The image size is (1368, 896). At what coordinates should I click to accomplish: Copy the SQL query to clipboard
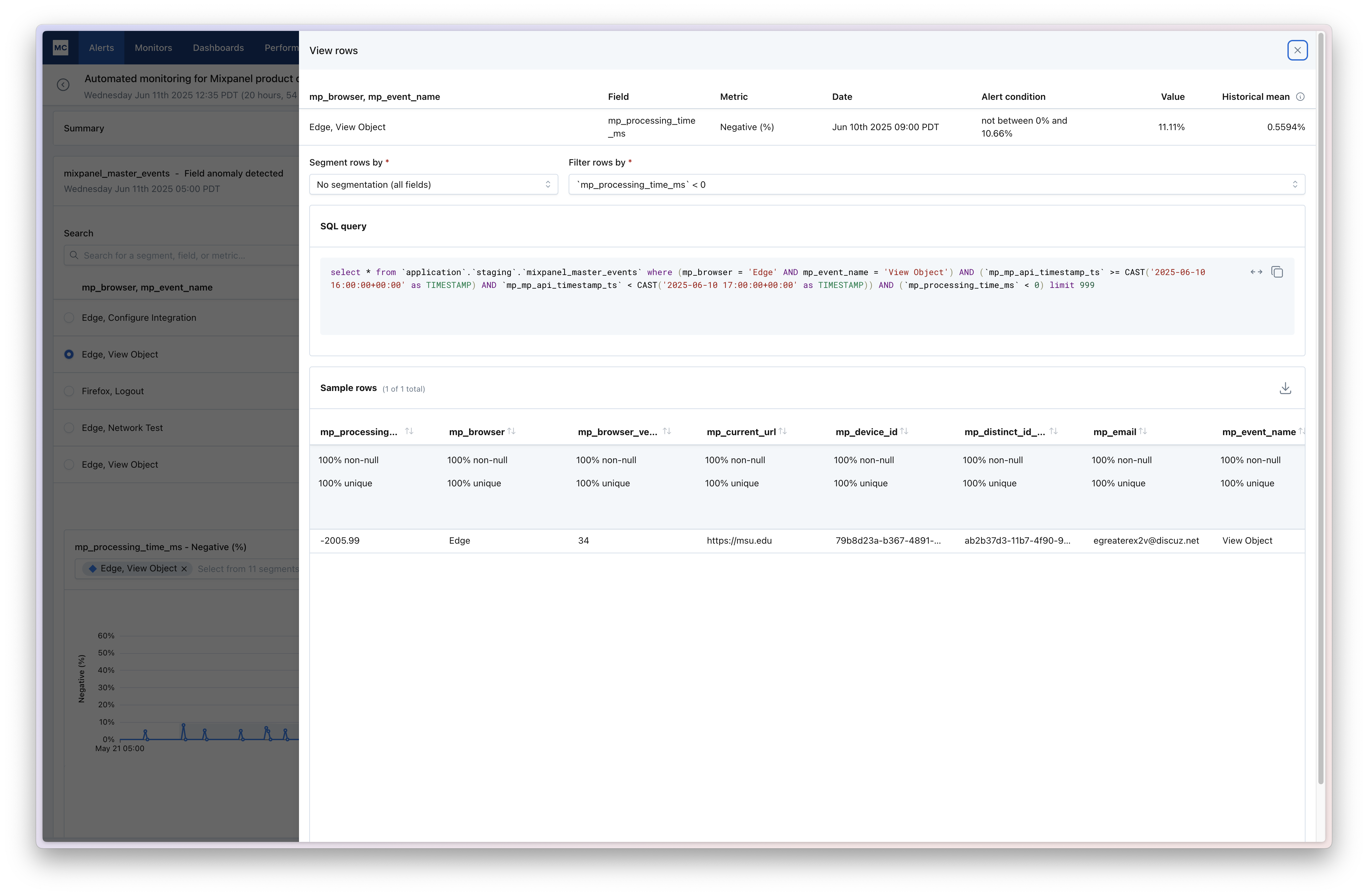(1276, 272)
